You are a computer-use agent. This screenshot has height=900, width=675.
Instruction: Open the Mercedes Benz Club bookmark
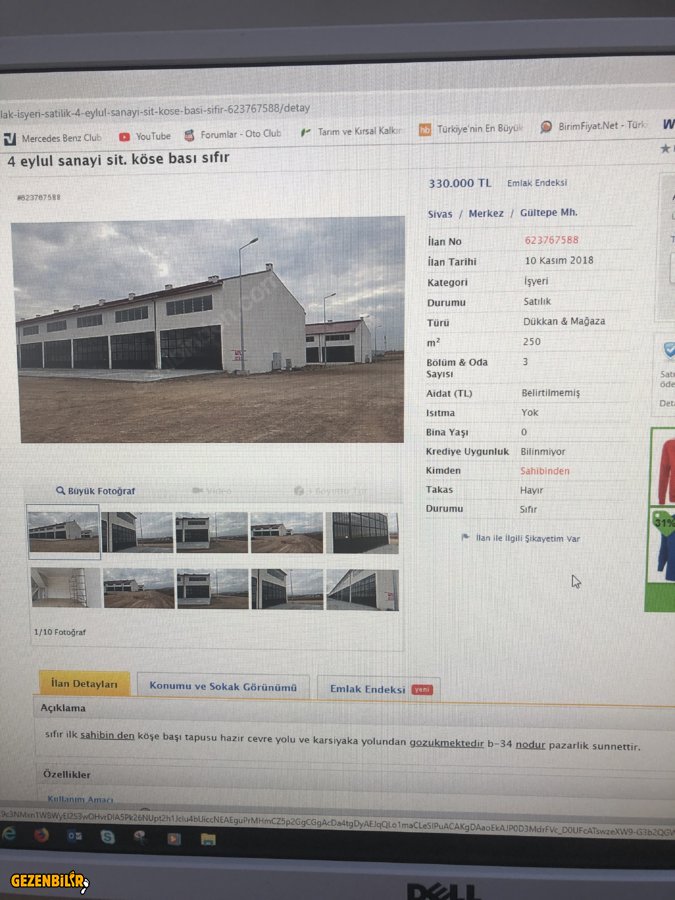click(x=53, y=138)
